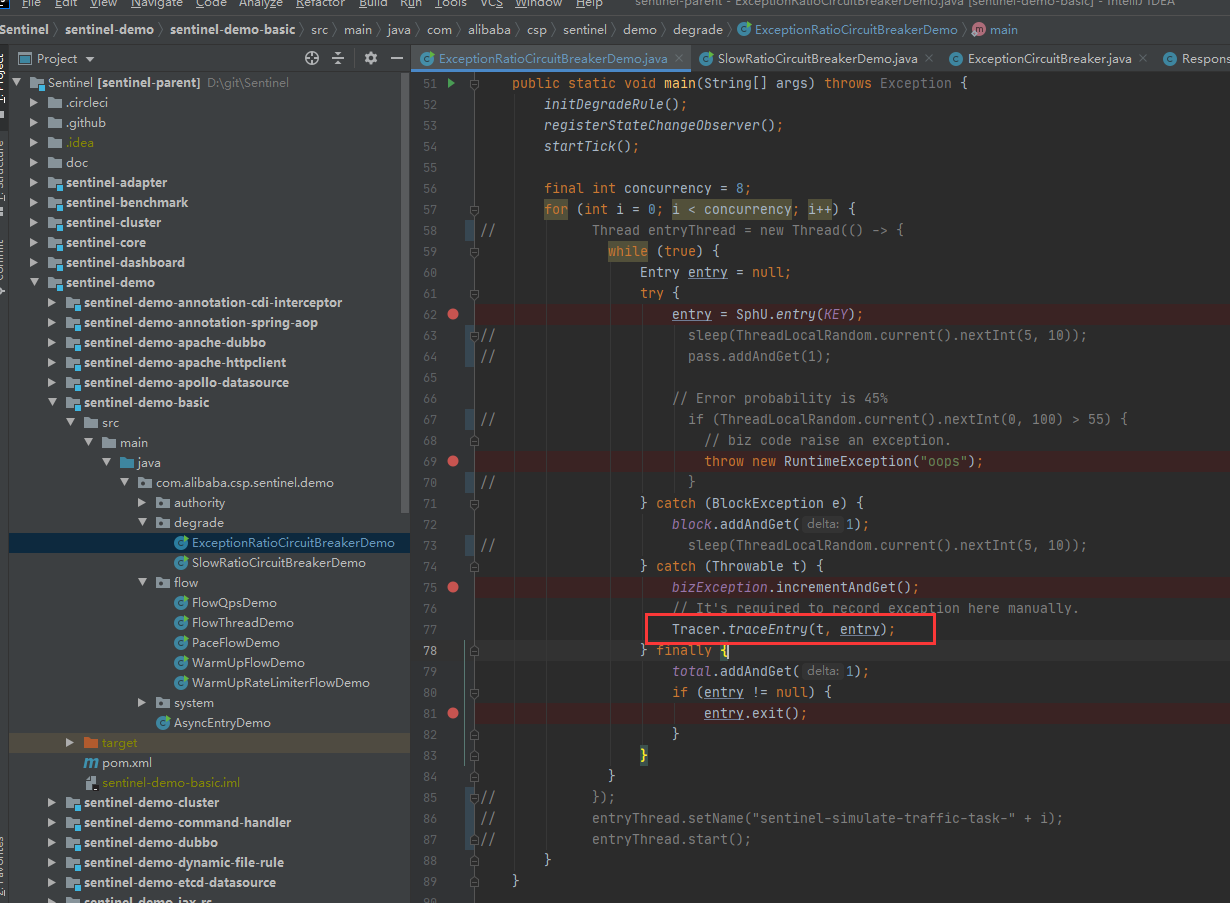Click line number 78 in the gutter
1230x903 pixels.
430,650
